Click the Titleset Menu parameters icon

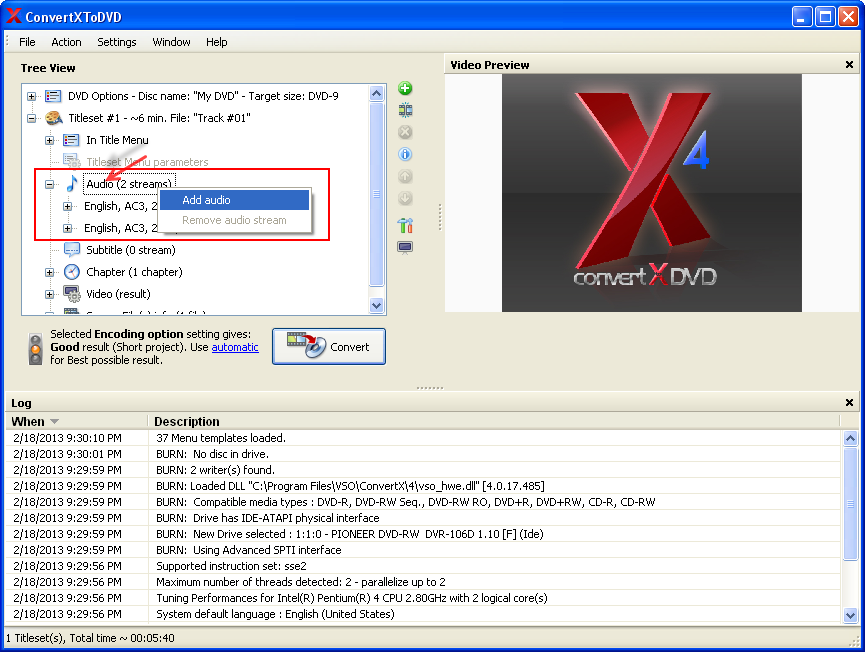click(x=72, y=161)
